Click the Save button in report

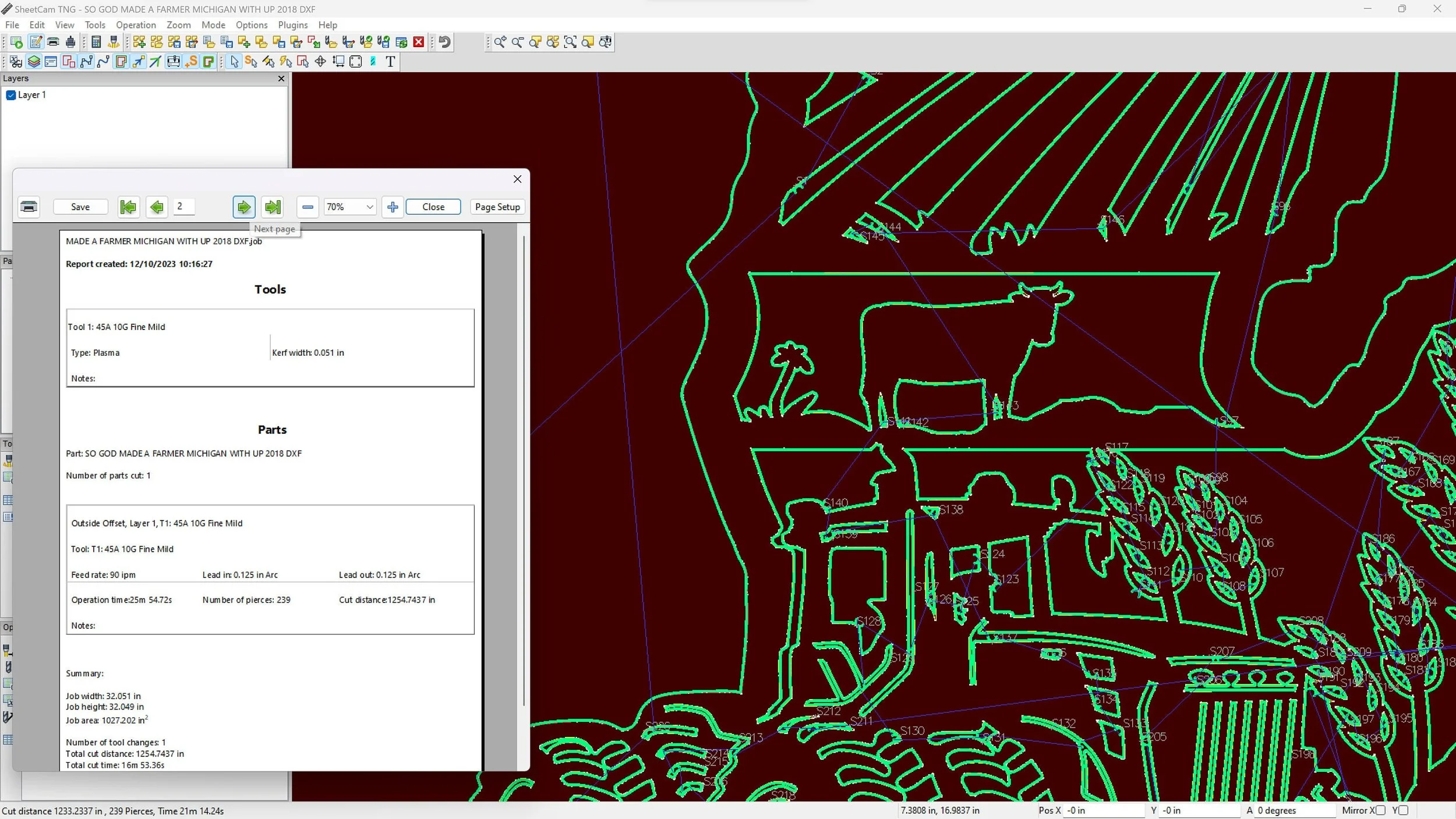click(80, 207)
